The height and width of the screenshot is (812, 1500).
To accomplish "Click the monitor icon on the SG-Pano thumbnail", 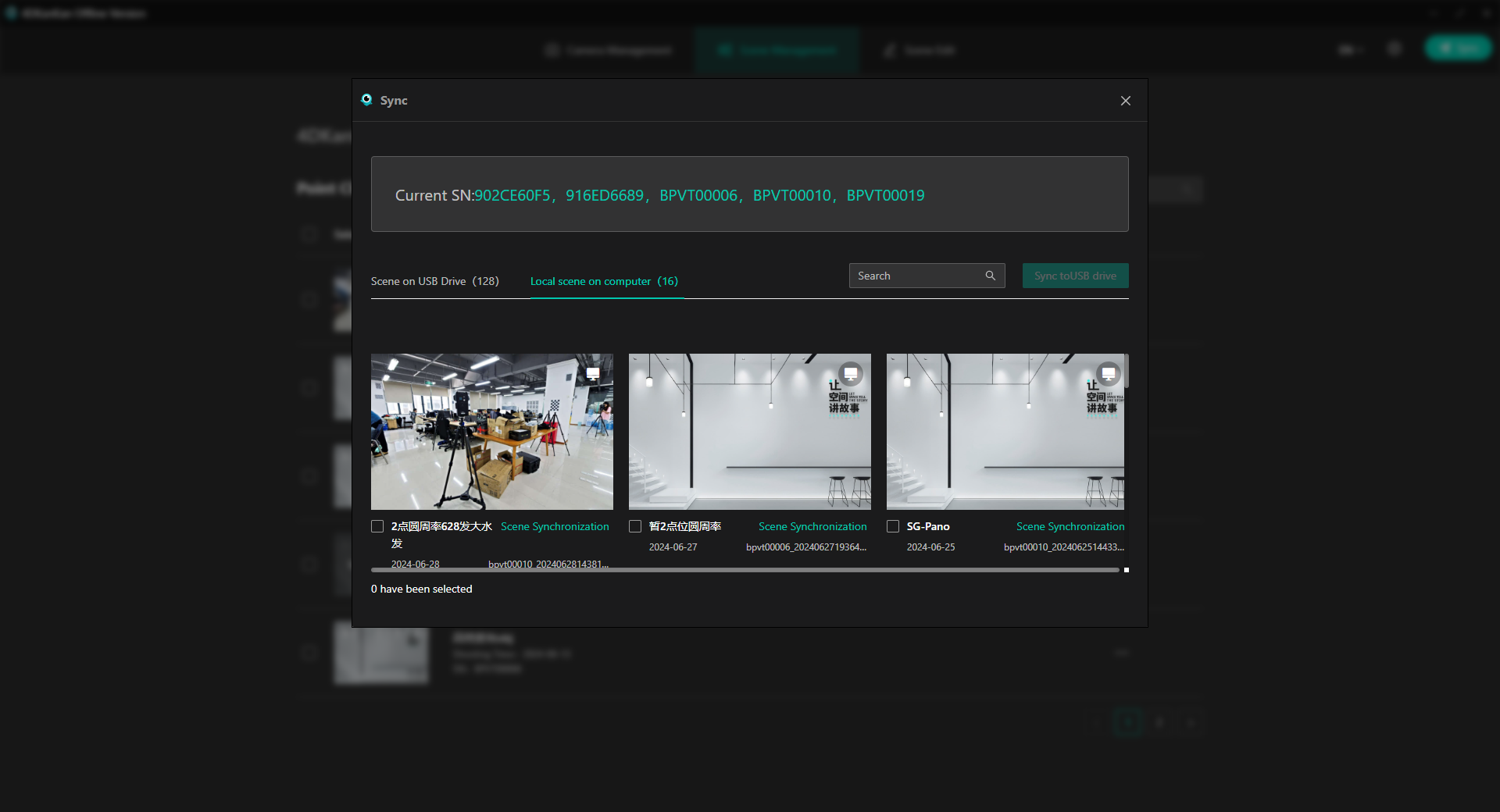I will [1108, 374].
